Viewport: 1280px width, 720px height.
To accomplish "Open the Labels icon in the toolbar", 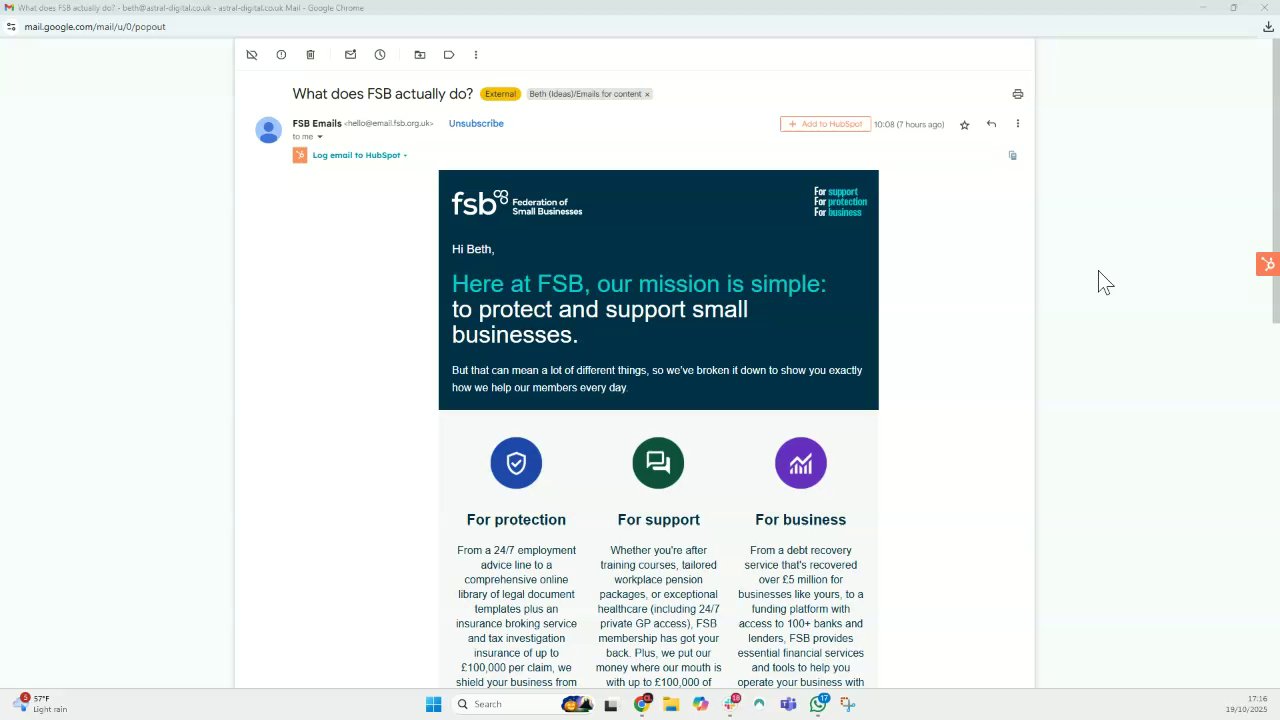I will coord(449,55).
